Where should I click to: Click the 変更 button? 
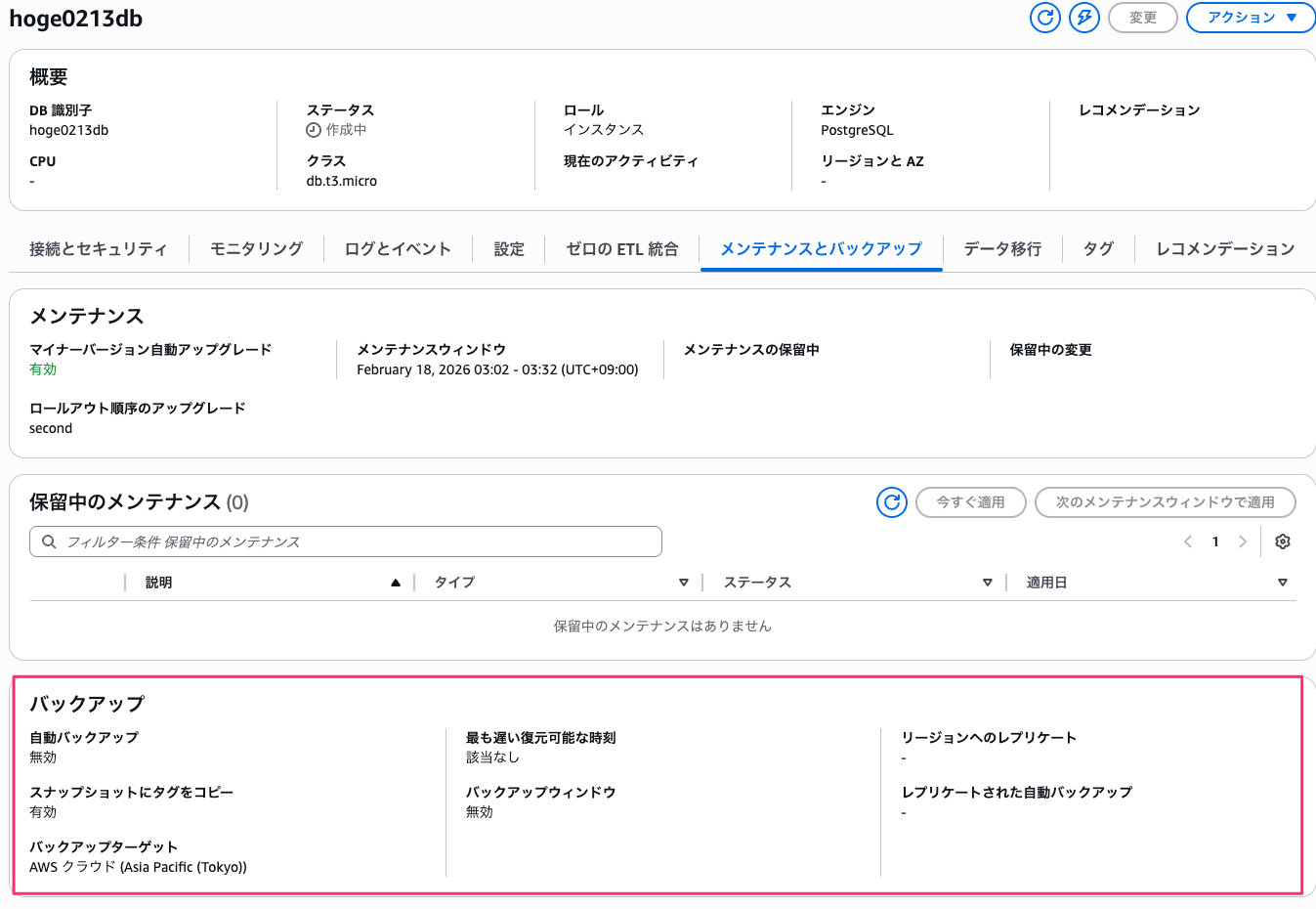click(1142, 18)
